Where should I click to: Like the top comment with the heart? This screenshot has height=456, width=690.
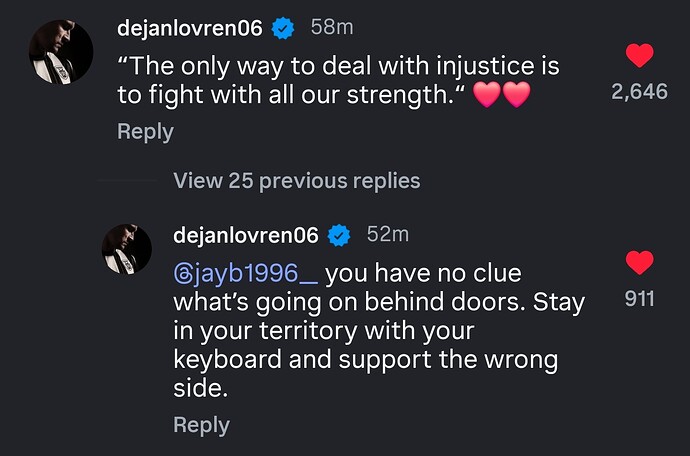(x=639, y=56)
